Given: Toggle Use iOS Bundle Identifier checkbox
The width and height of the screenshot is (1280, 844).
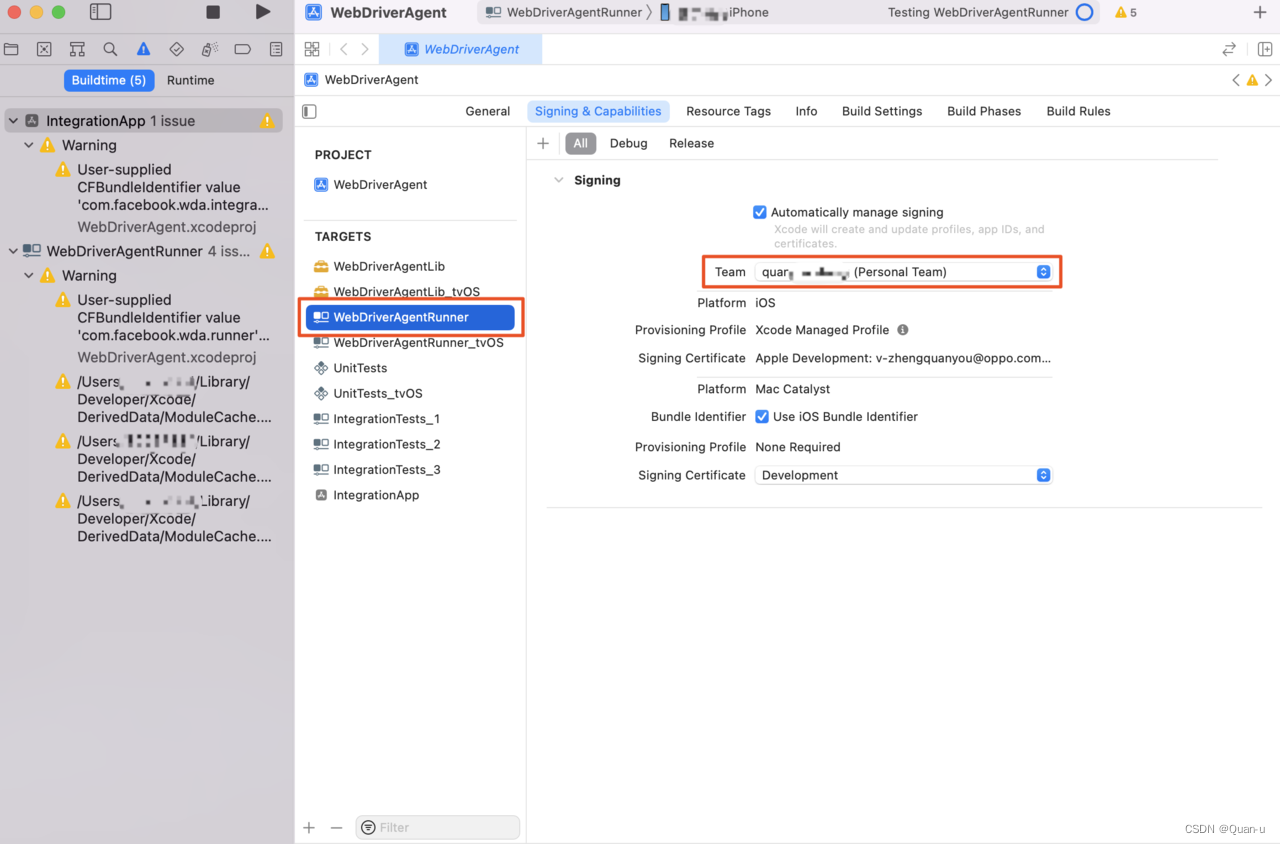Looking at the screenshot, I should point(762,416).
